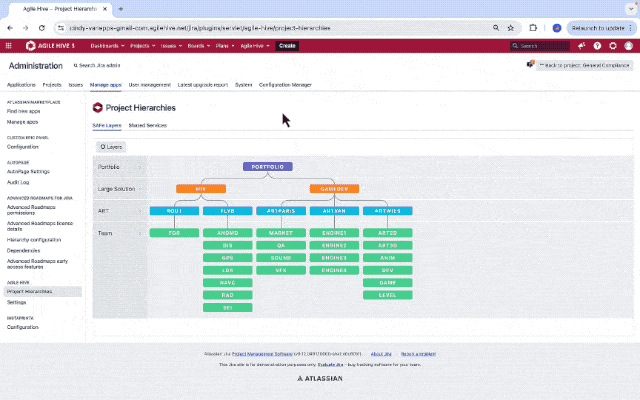640x400 pixels.
Task: Click Search Jira admin field
Action: click(97, 65)
